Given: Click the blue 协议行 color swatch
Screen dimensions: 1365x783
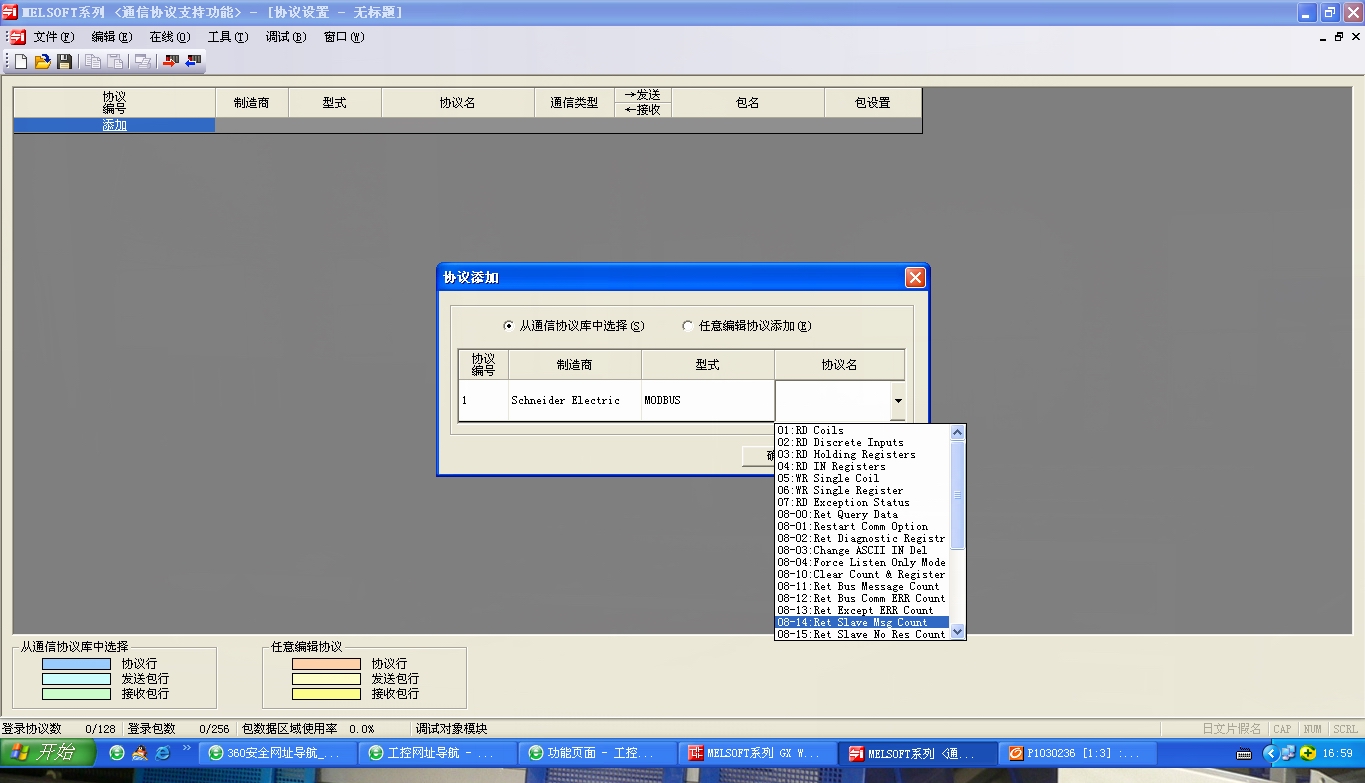Looking at the screenshot, I should 76,664.
